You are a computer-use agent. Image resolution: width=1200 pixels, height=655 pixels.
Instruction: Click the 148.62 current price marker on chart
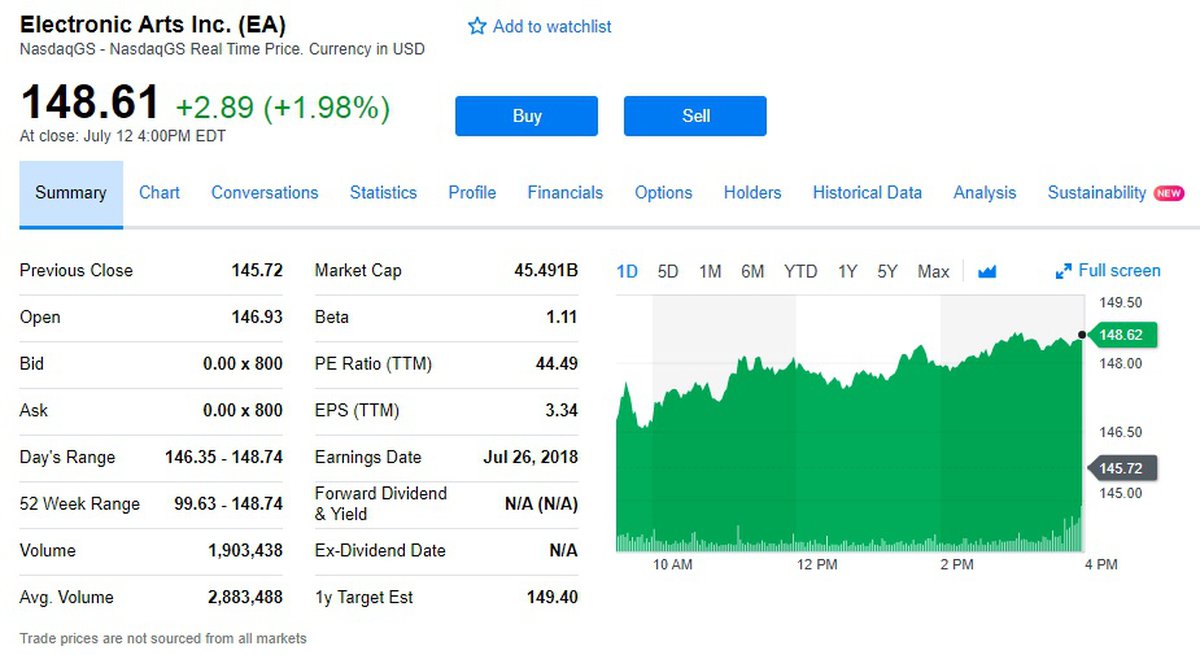(x=1121, y=335)
